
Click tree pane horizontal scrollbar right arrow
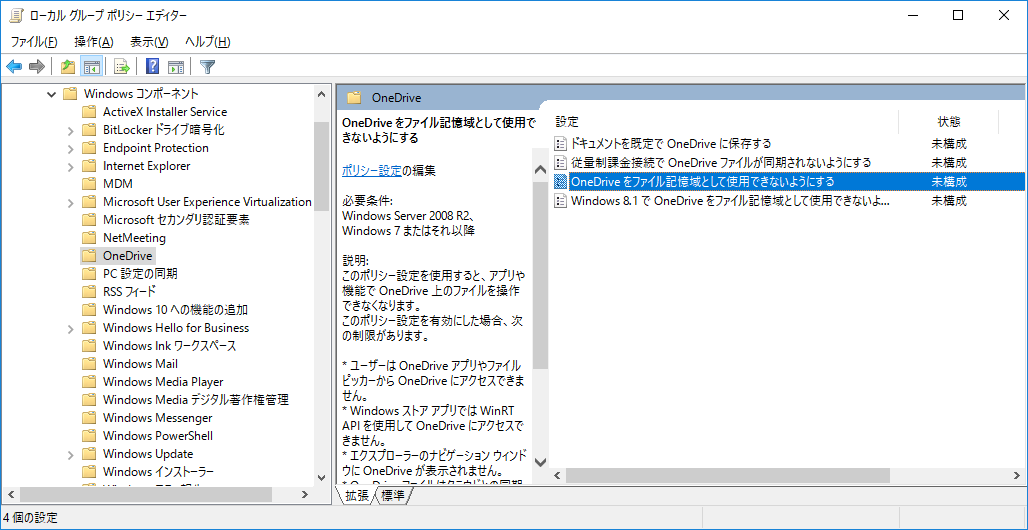coord(304,494)
